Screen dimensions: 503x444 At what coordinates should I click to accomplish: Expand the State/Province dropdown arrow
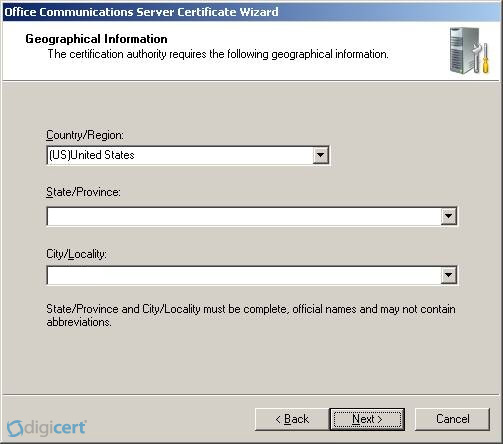pos(449,216)
